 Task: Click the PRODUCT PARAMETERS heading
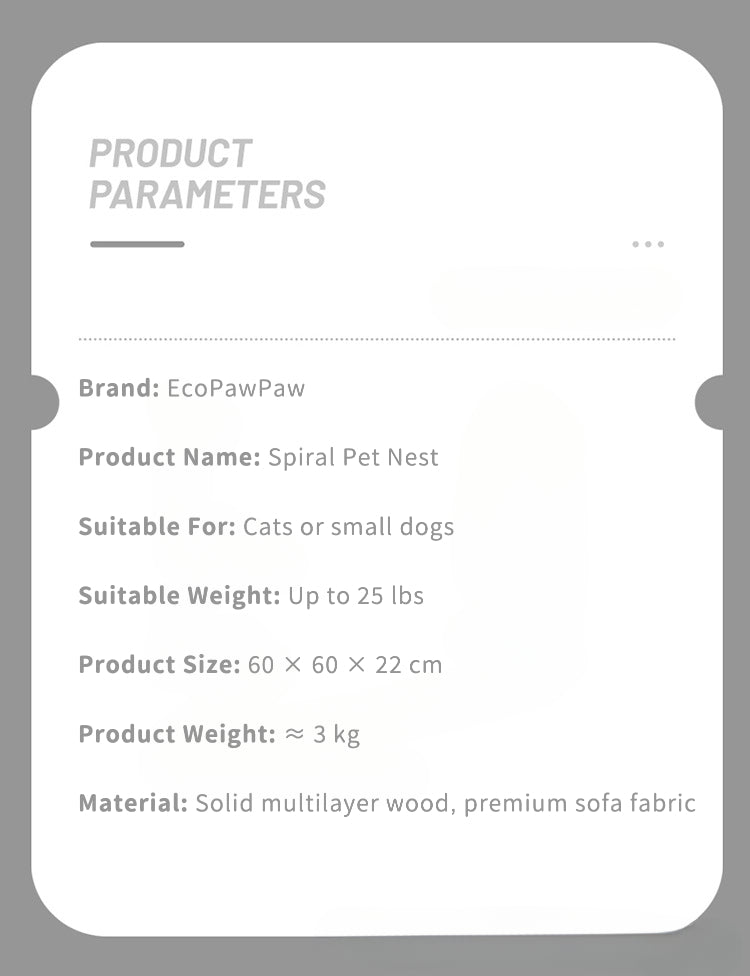point(207,174)
